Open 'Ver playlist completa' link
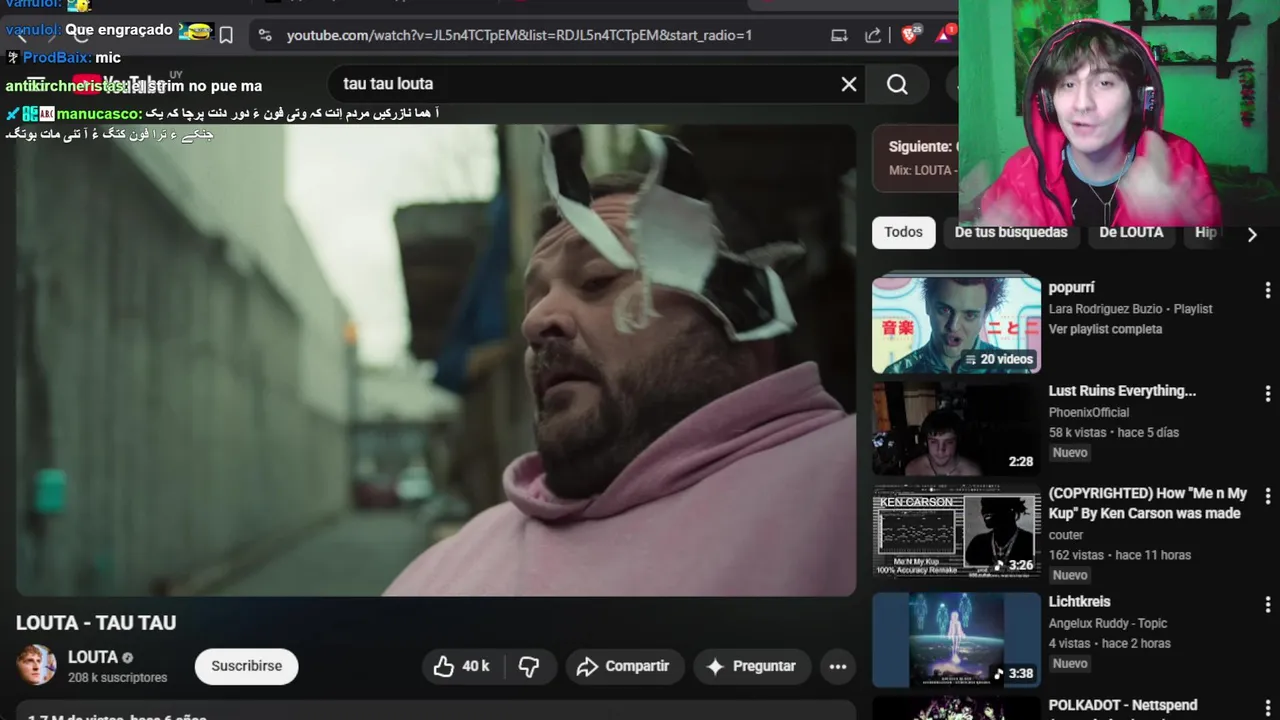The height and width of the screenshot is (720, 1280). (x=1105, y=329)
